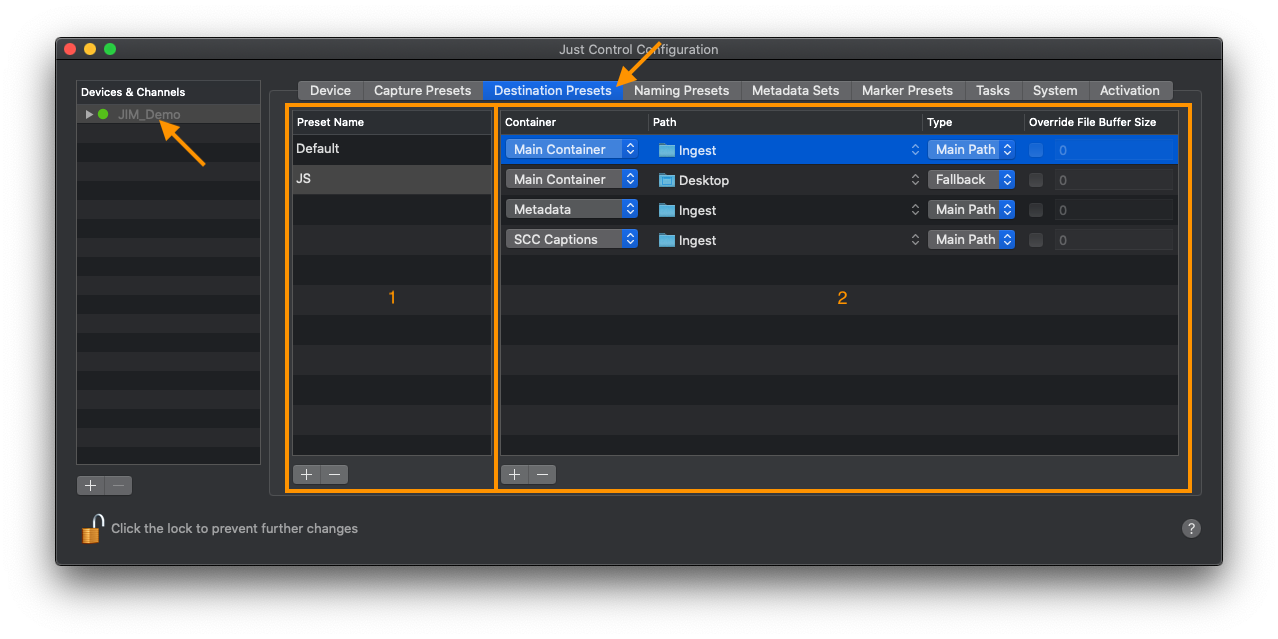Open the SCC Captions container dropdown
1278x639 pixels.
click(x=572, y=239)
